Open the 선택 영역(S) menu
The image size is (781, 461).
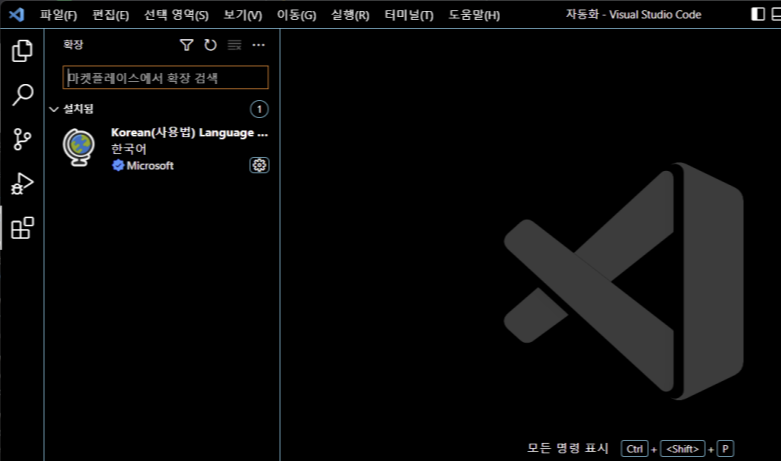click(176, 15)
